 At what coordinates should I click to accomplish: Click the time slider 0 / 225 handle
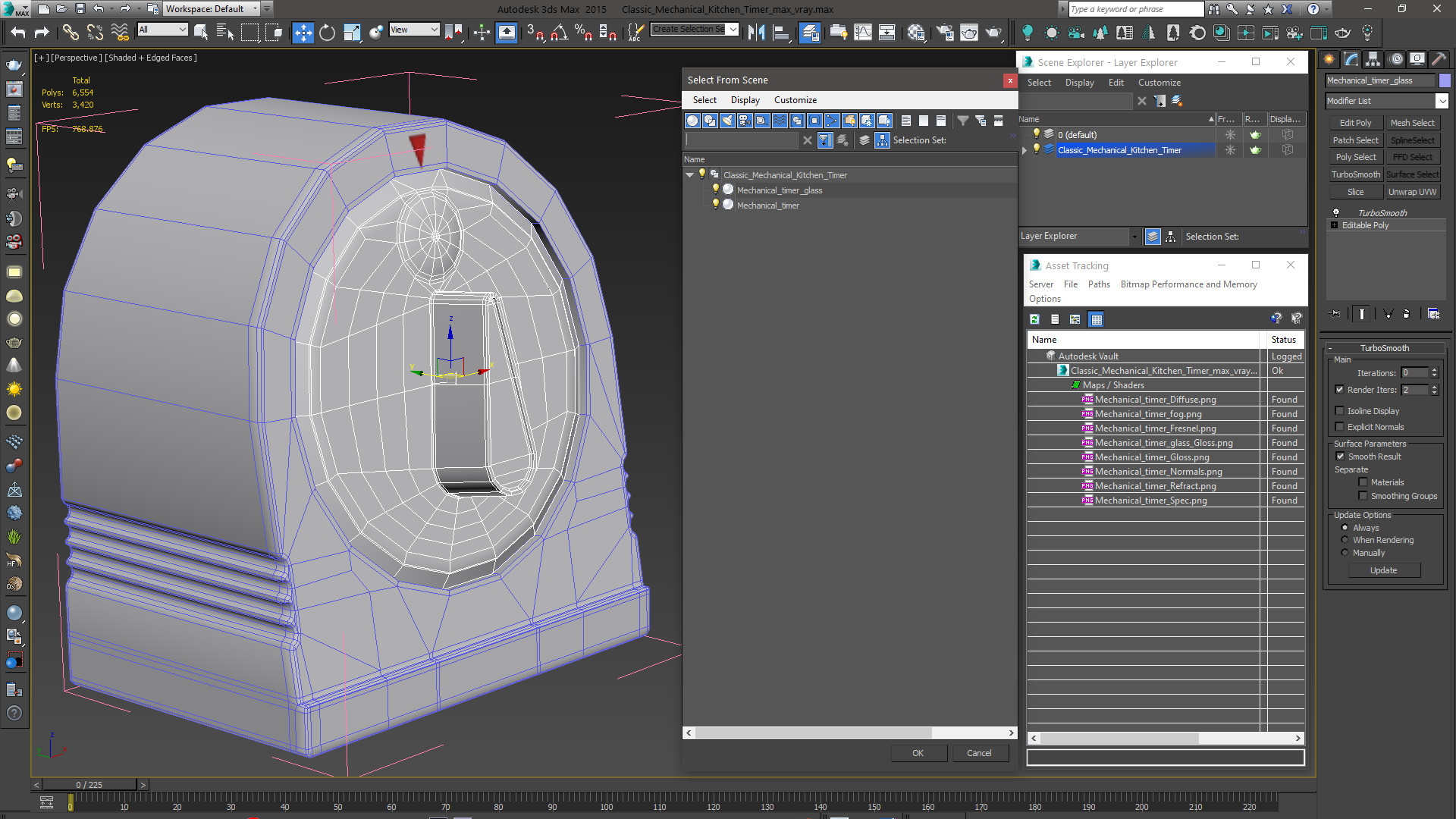tap(89, 785)
